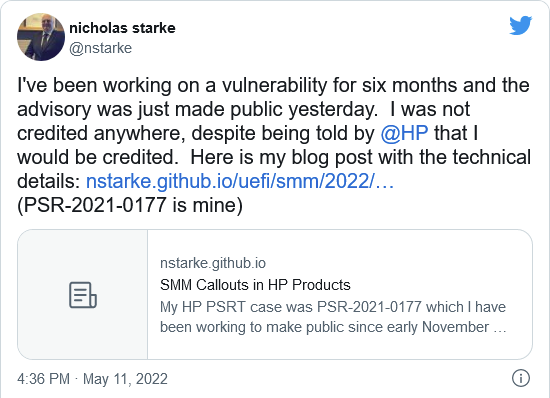Screen dimensions: 550x398
Task: Click the Twitter bird logo
Action: 521,25
